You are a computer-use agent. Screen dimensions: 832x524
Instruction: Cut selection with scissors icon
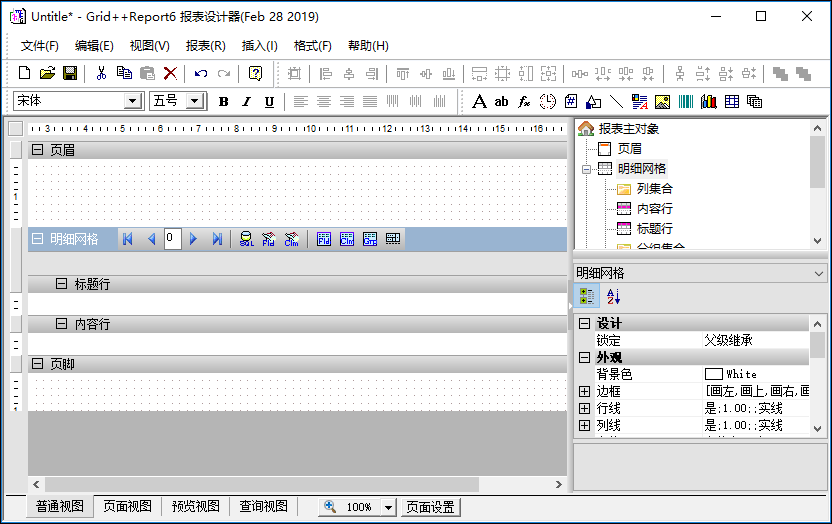(x=101, y=73)
